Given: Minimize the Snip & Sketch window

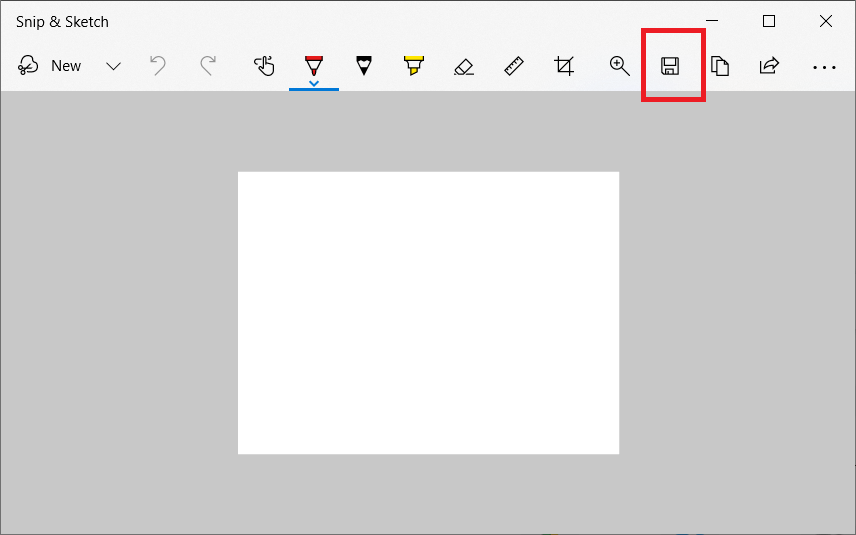Looking at the screenshot, I should coord(712,21).
